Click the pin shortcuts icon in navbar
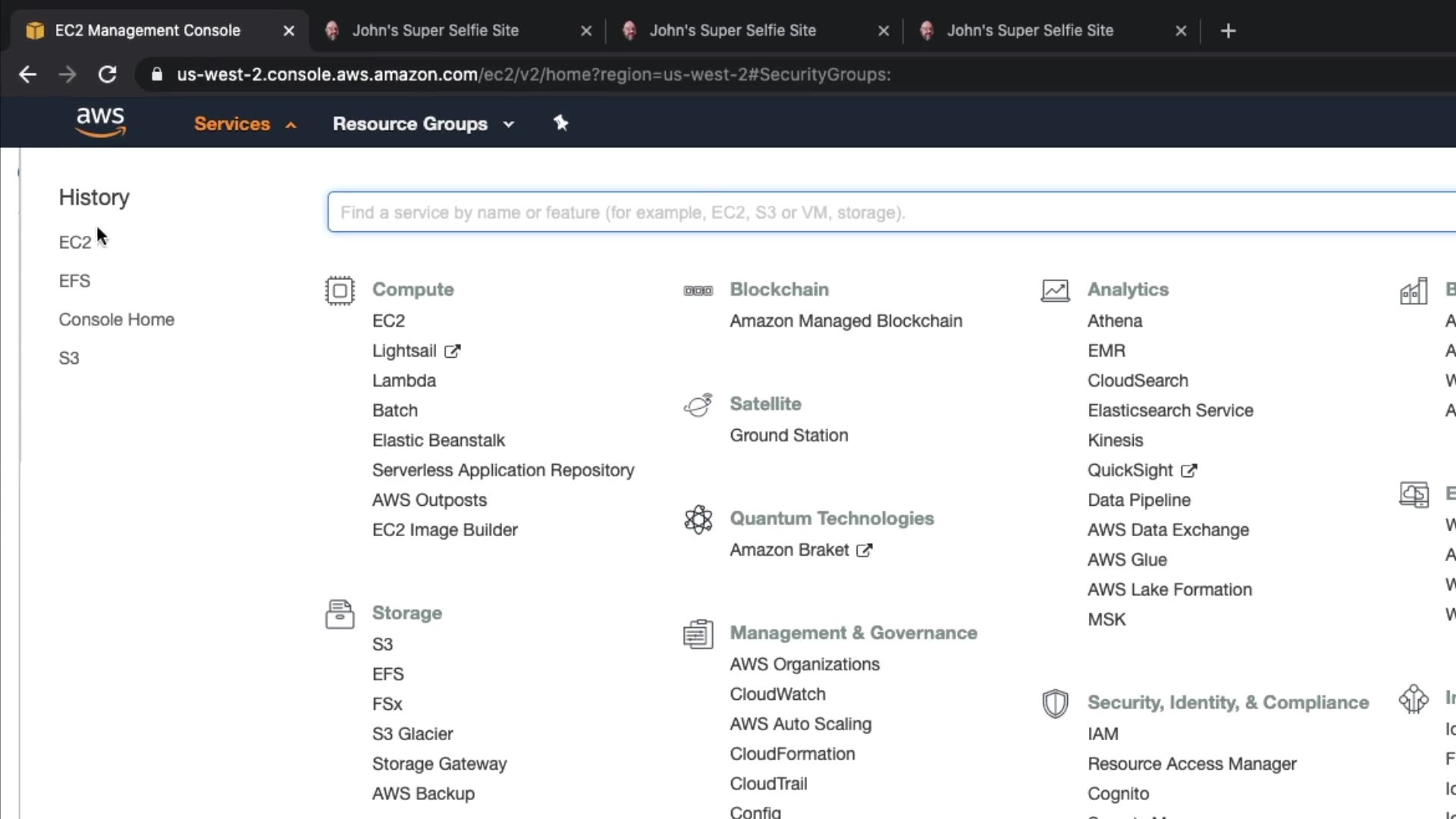 pos(560,123)
